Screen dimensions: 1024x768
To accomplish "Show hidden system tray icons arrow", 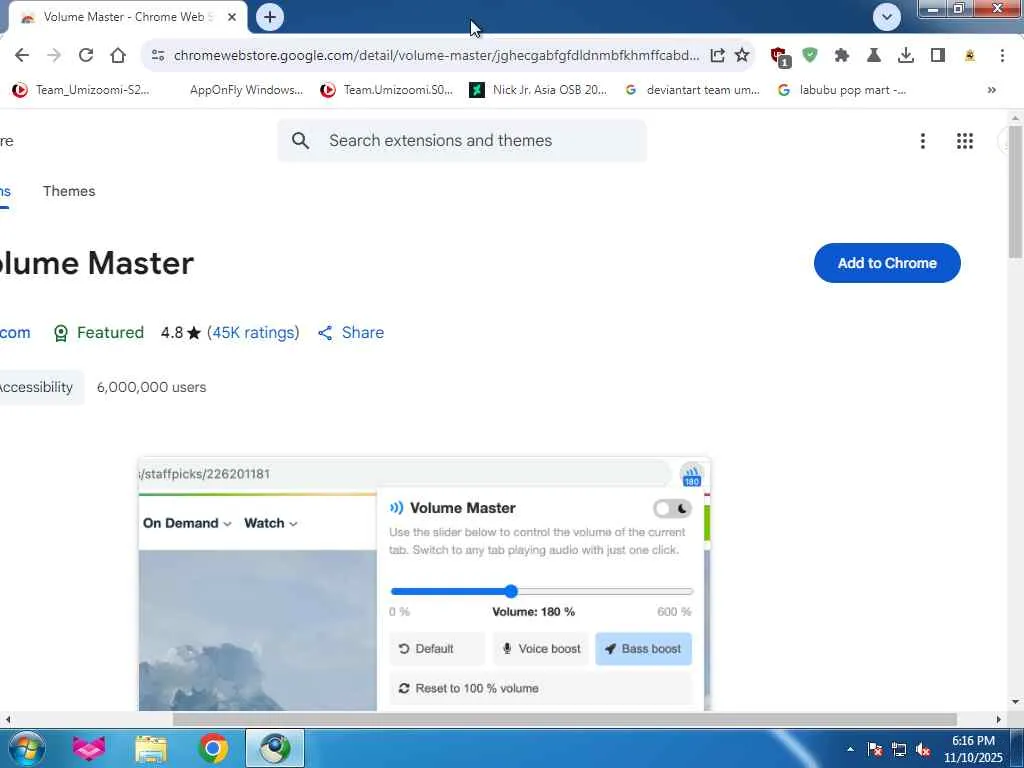I will (x=850, y=749).
